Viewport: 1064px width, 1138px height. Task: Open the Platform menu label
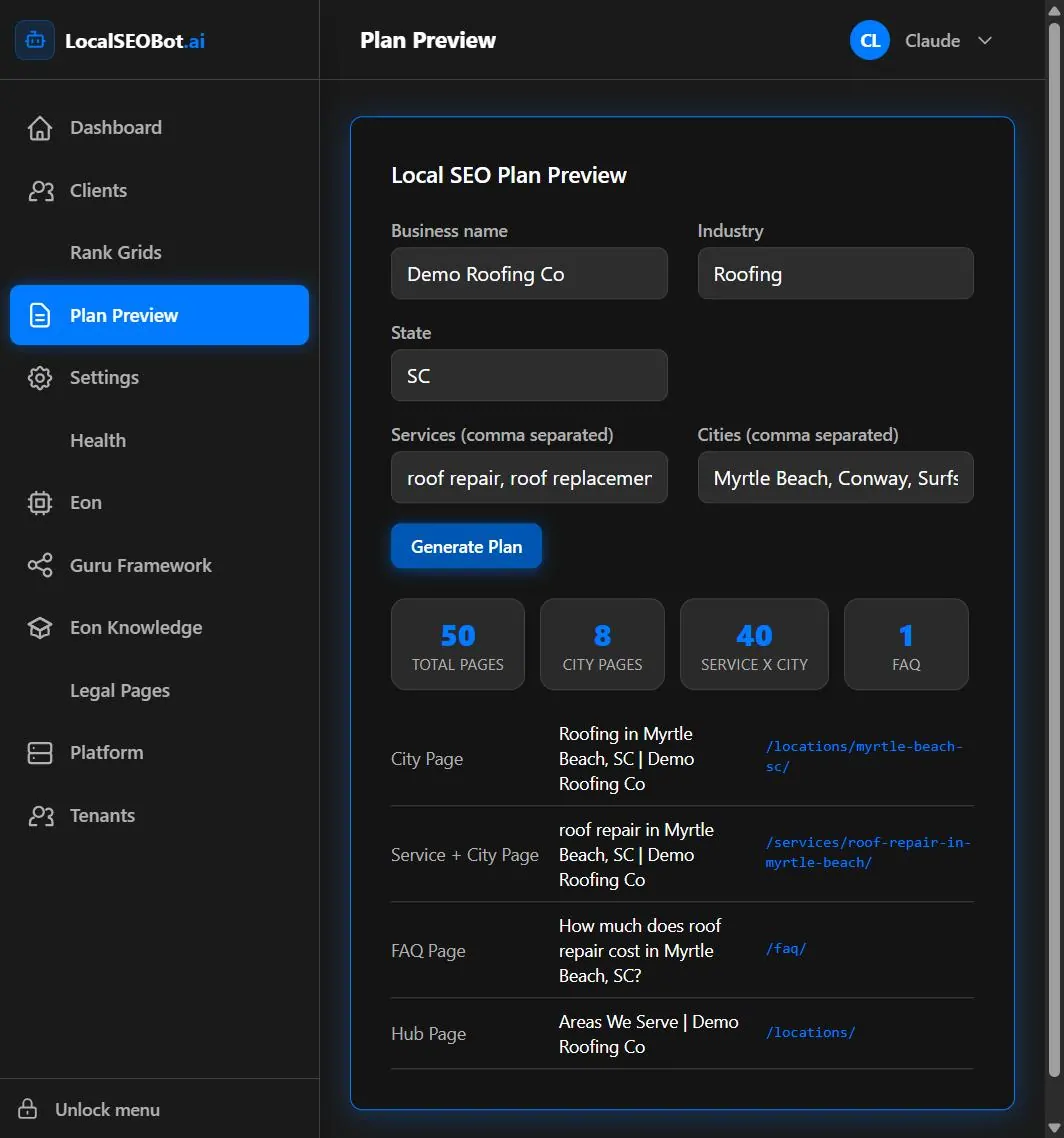pos(107,753)
